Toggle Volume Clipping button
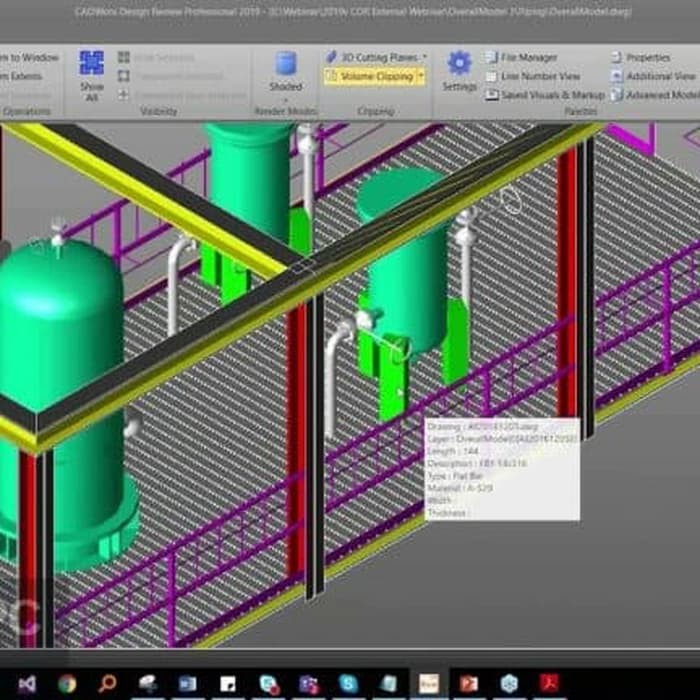700x700 pixels. click(x=368, y=76)
